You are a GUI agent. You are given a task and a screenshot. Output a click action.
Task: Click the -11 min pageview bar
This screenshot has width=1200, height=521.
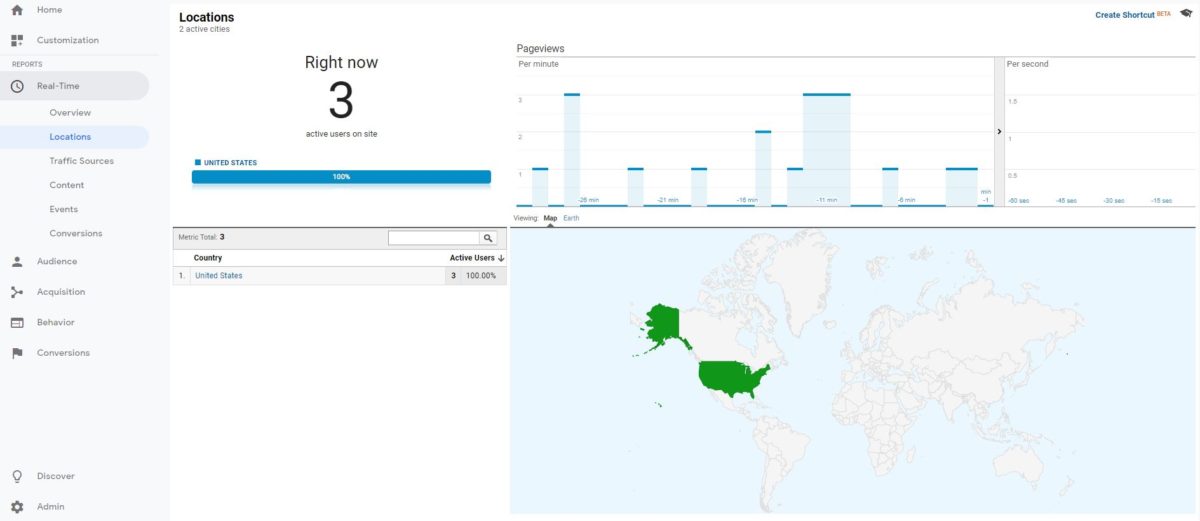pos(827,150)
